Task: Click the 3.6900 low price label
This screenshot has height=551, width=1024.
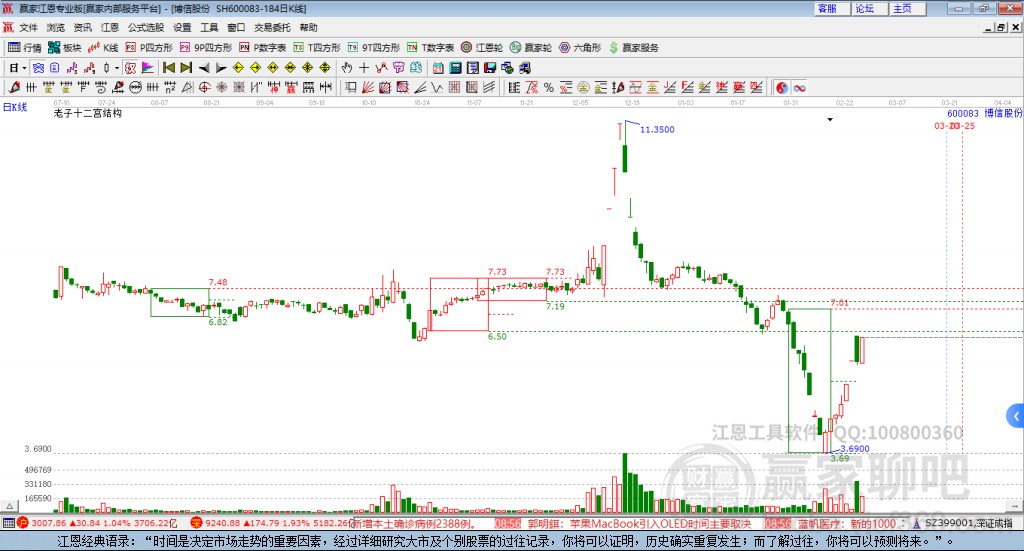Action: [855, 449]
